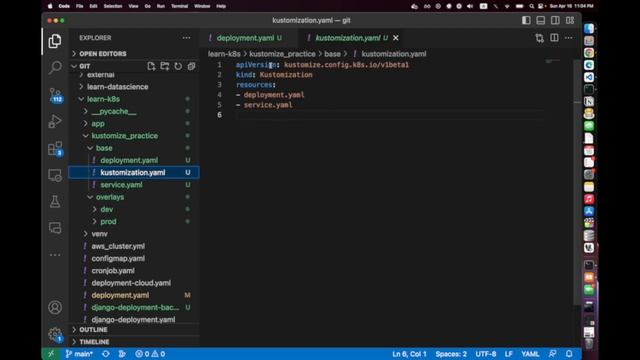Open the Accounts menu
The height and width of the screenshot is (360, 640).
coord(55,307)
